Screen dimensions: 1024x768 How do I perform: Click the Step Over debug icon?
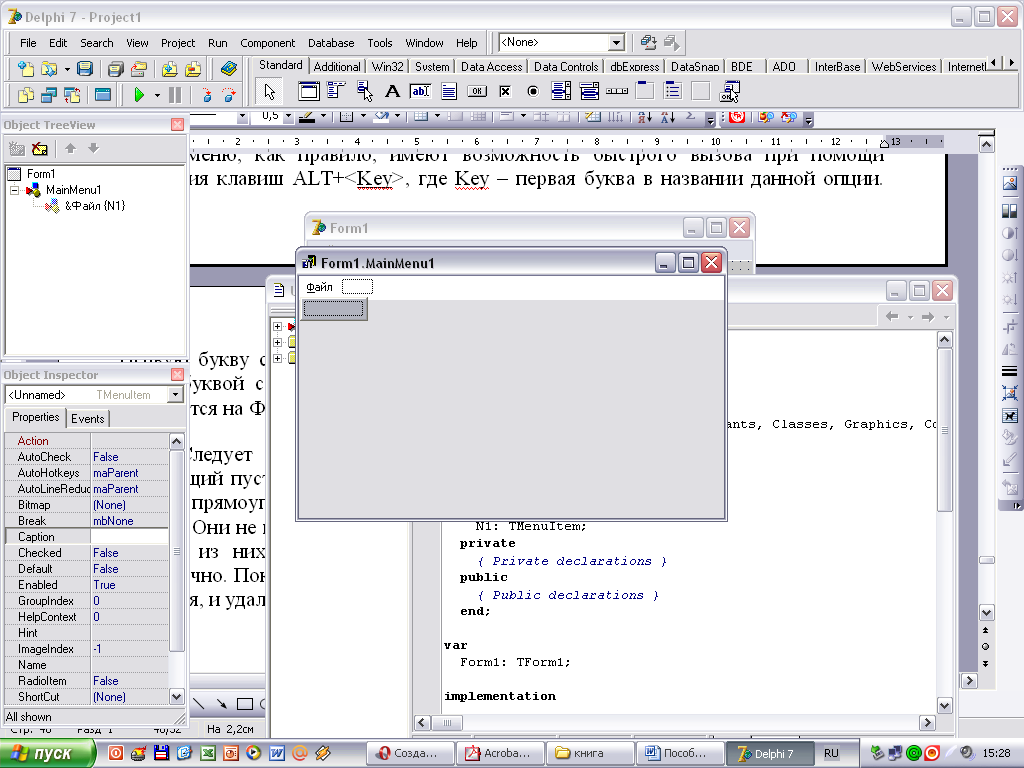229,95
